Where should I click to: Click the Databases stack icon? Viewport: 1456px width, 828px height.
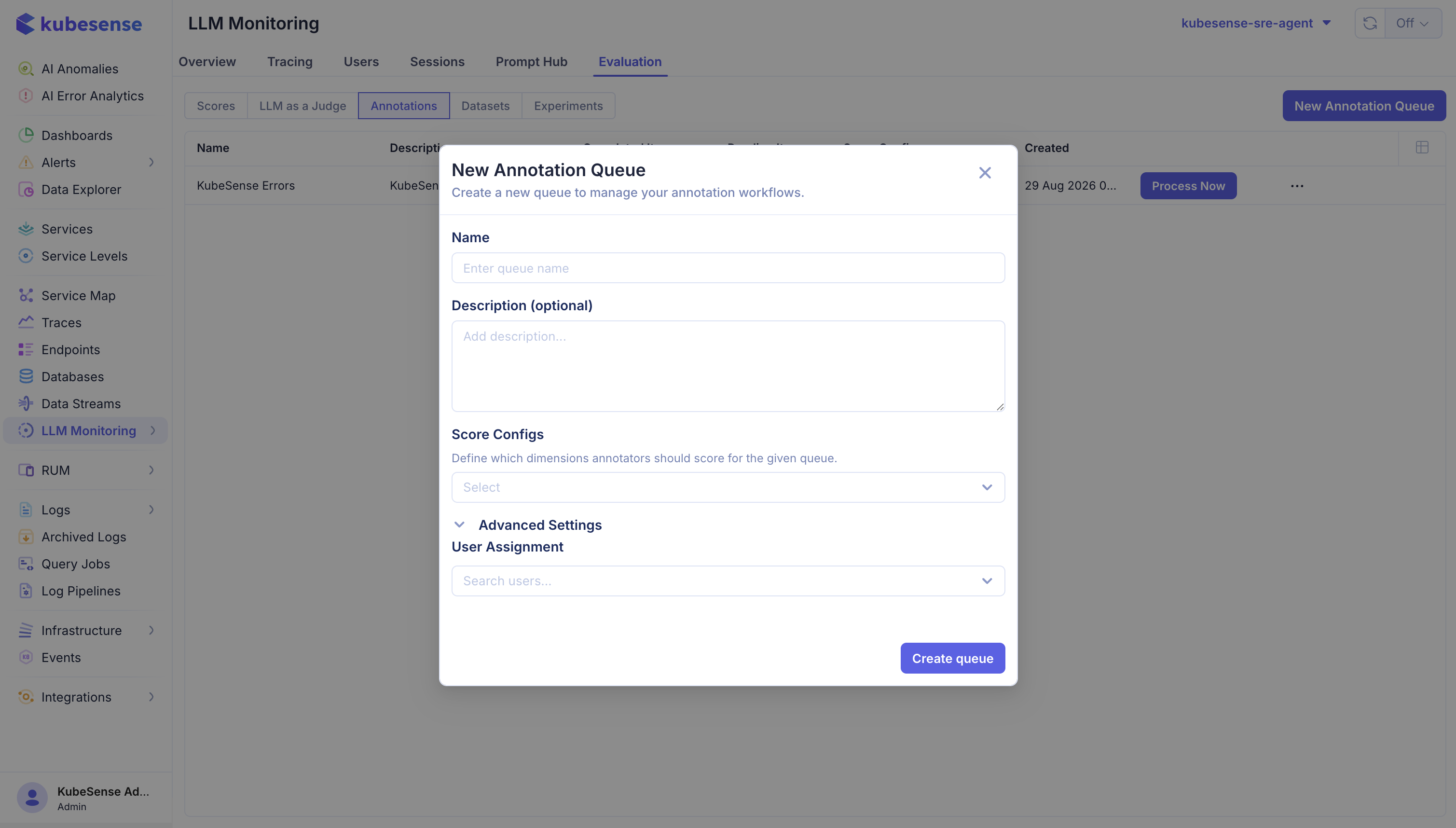coord(26,376)
